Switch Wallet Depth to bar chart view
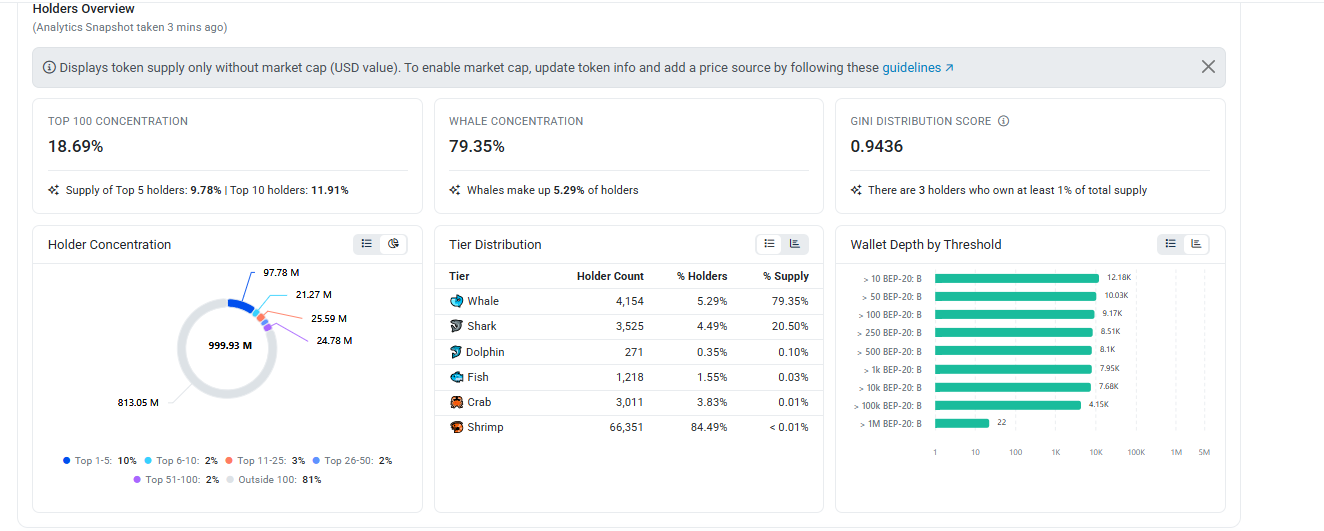 1197,244
